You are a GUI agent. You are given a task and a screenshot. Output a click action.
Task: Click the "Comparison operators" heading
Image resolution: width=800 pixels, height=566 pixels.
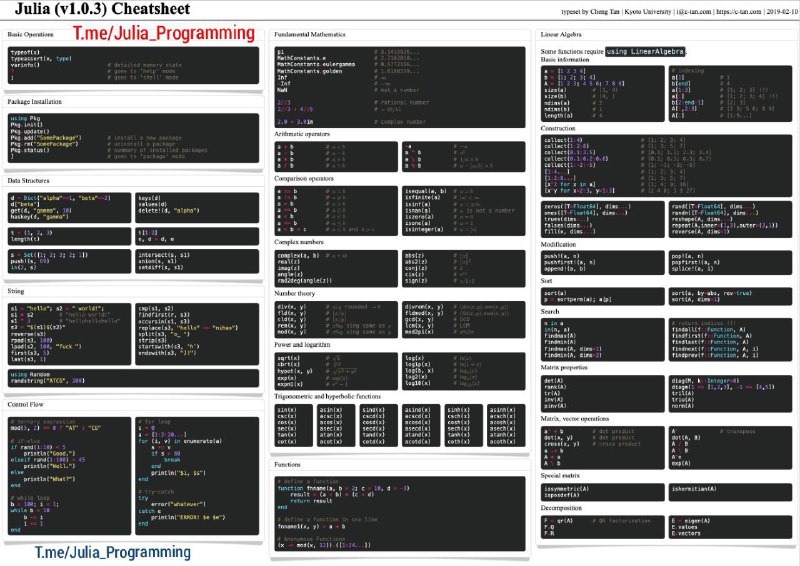304,179
